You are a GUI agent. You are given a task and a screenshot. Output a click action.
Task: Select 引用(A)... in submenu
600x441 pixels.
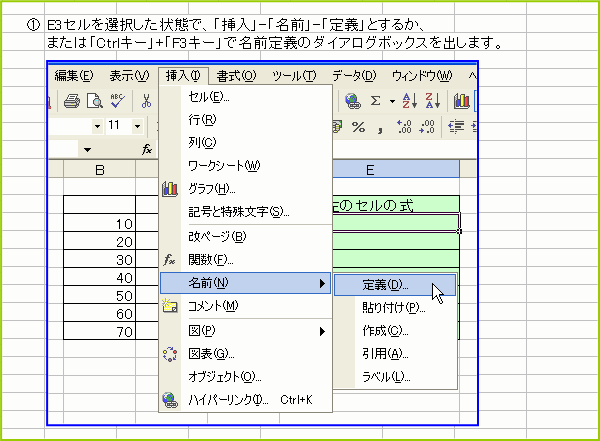tap(395, 354)
